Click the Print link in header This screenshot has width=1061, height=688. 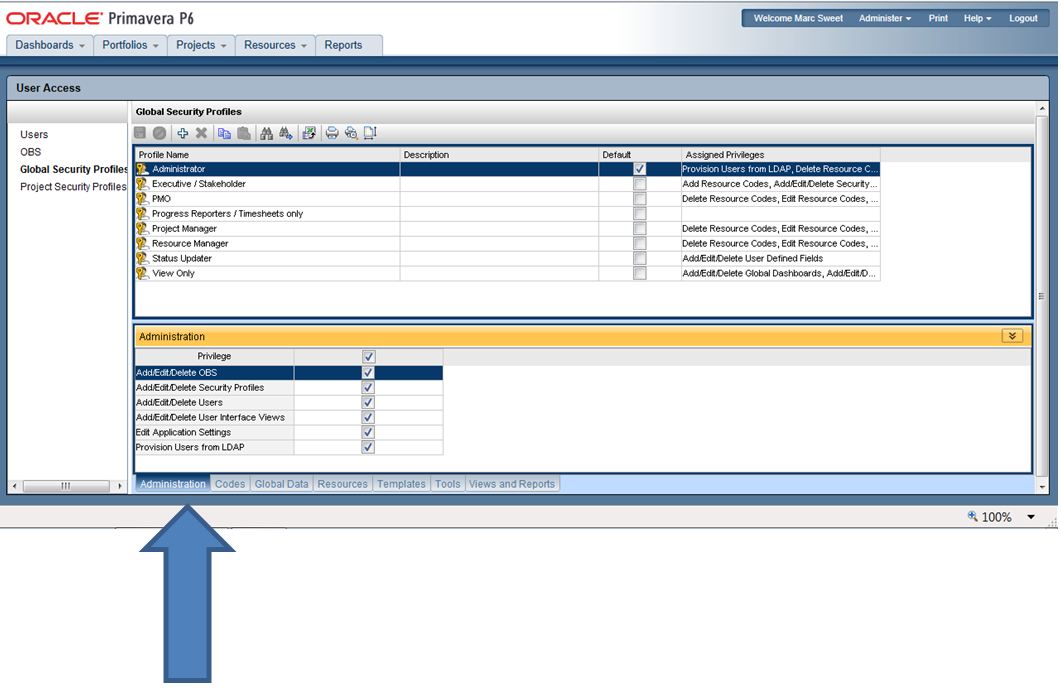coord(938,18)
